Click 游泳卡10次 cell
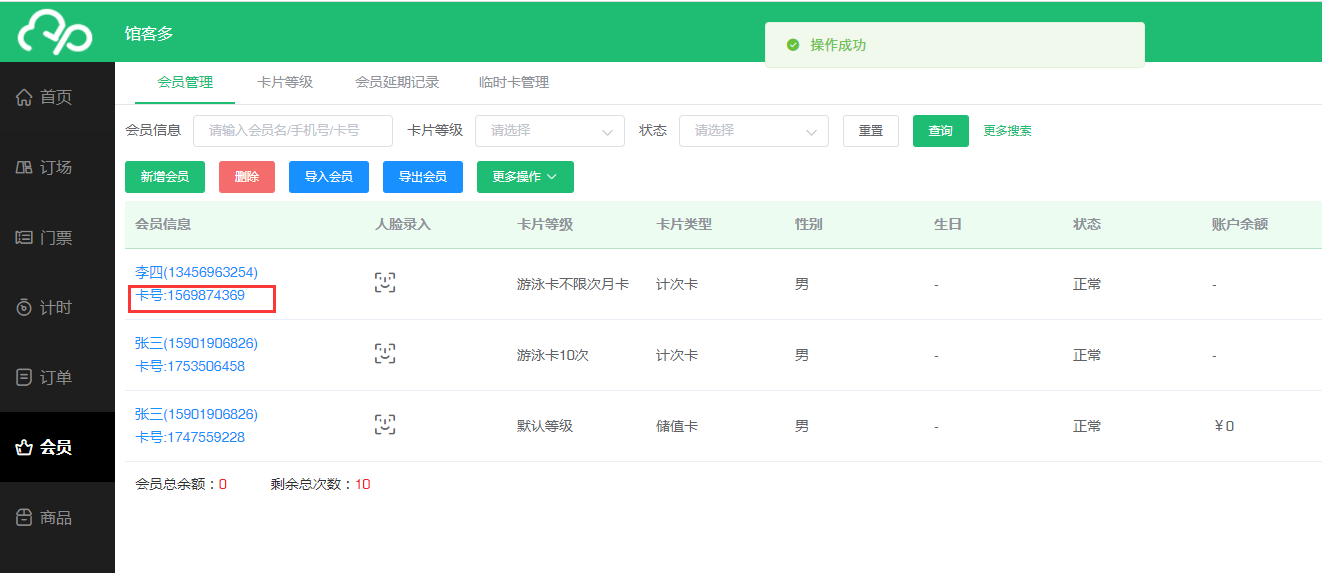This screenshot has width=1322, height=573. (553, 355)
